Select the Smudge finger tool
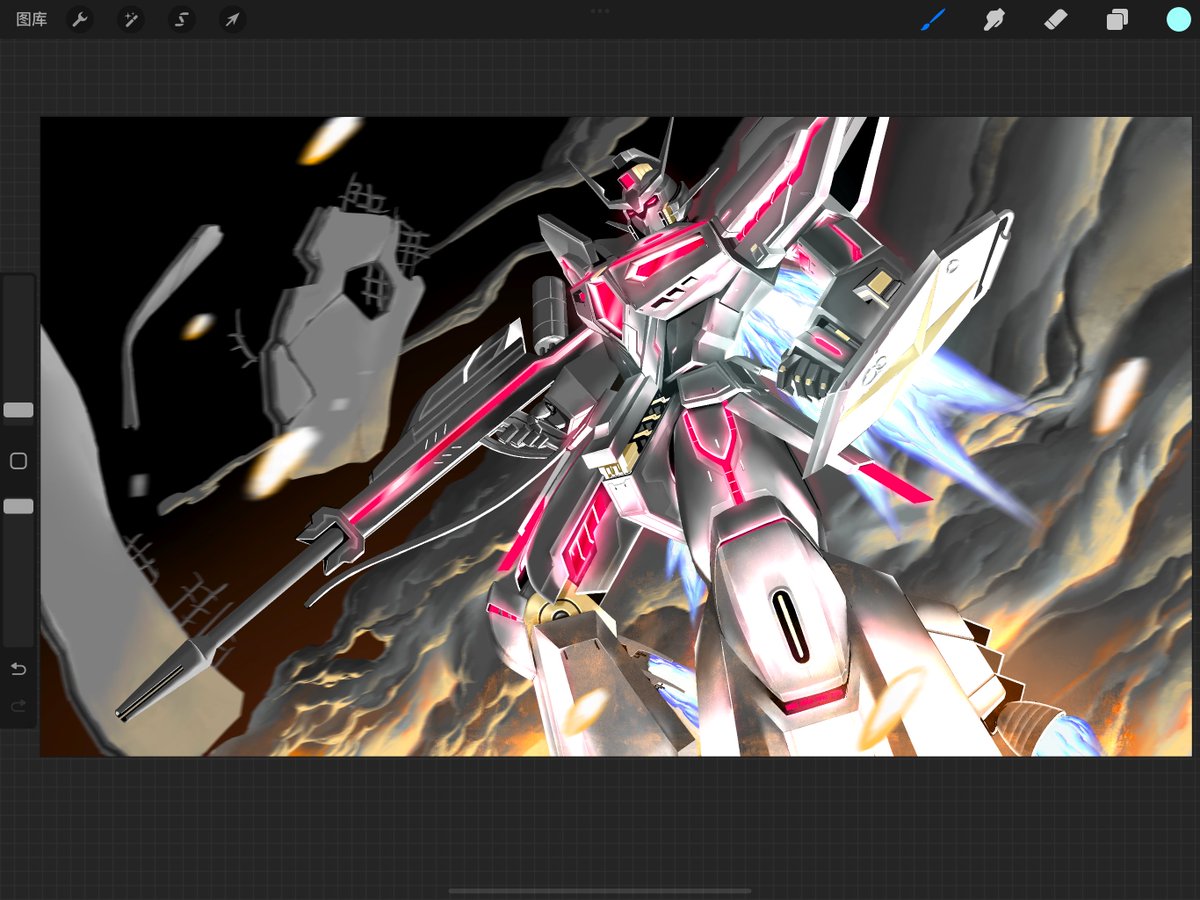The image size is (1200, 900). click(994, 19)
